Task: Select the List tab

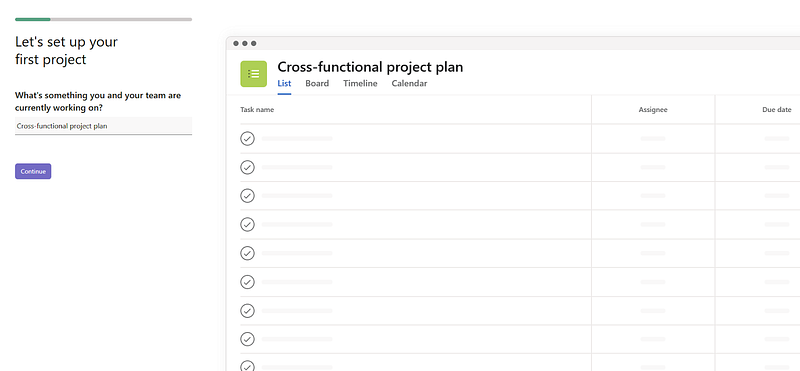Action: tap(284, 83)
